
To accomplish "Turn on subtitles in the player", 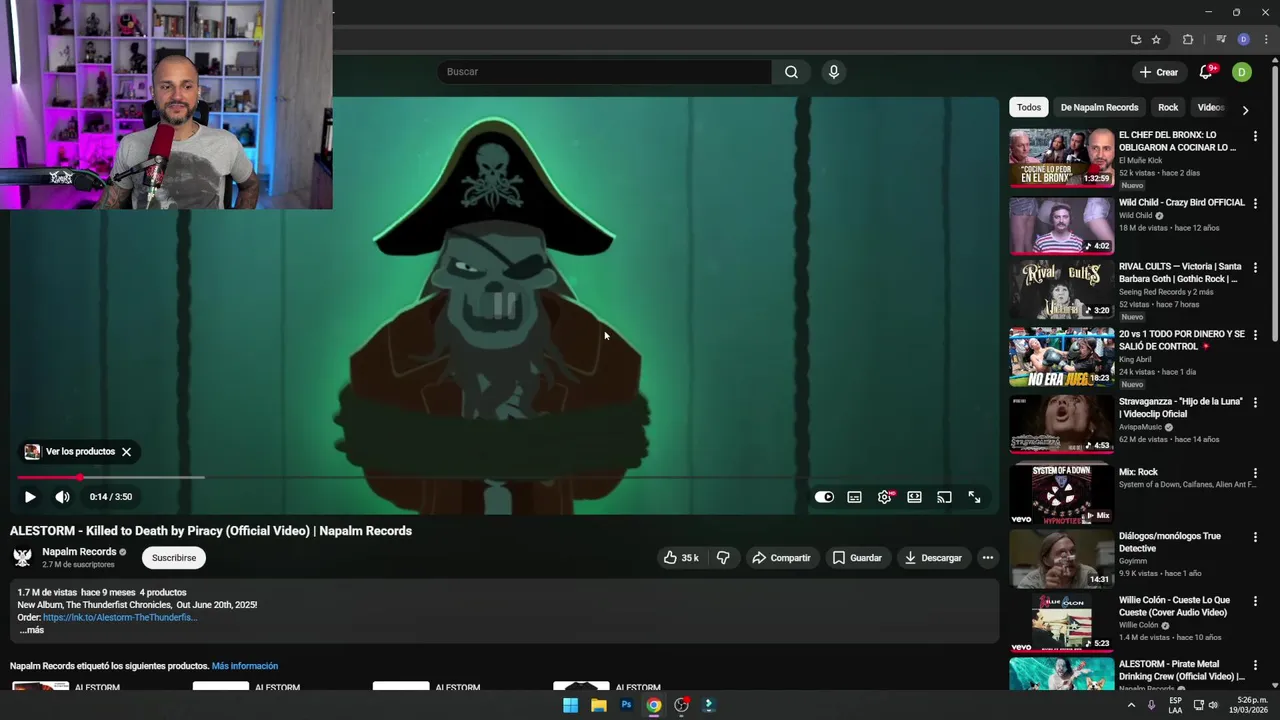I will coord(854,497).
